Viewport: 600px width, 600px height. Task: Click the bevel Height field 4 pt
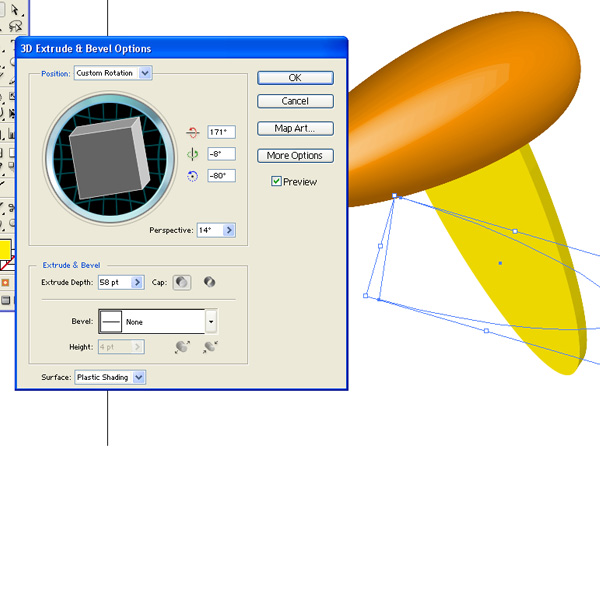115,347
